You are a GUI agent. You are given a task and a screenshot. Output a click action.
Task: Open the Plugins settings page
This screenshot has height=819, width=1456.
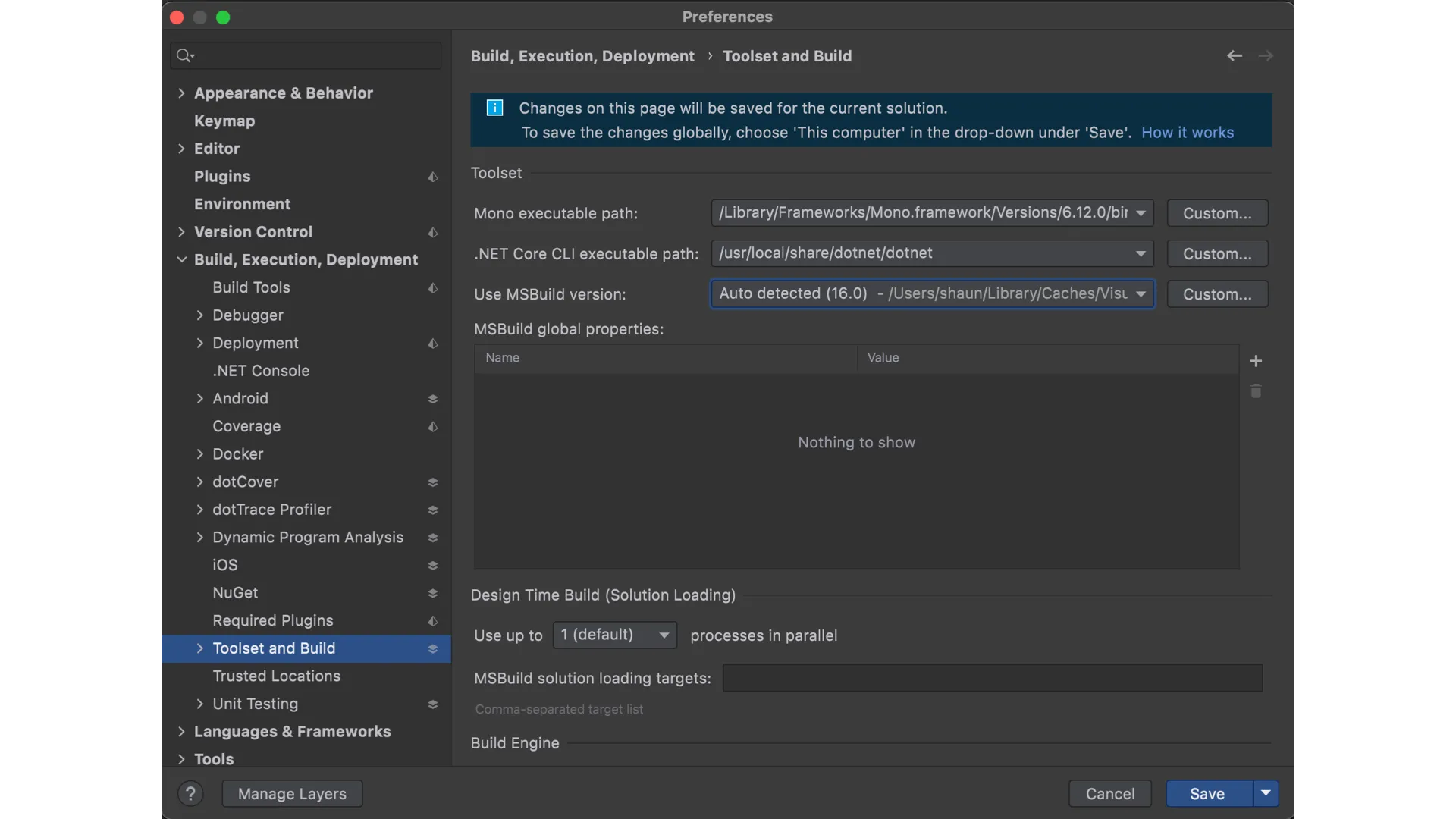click(x=222, y=177)
